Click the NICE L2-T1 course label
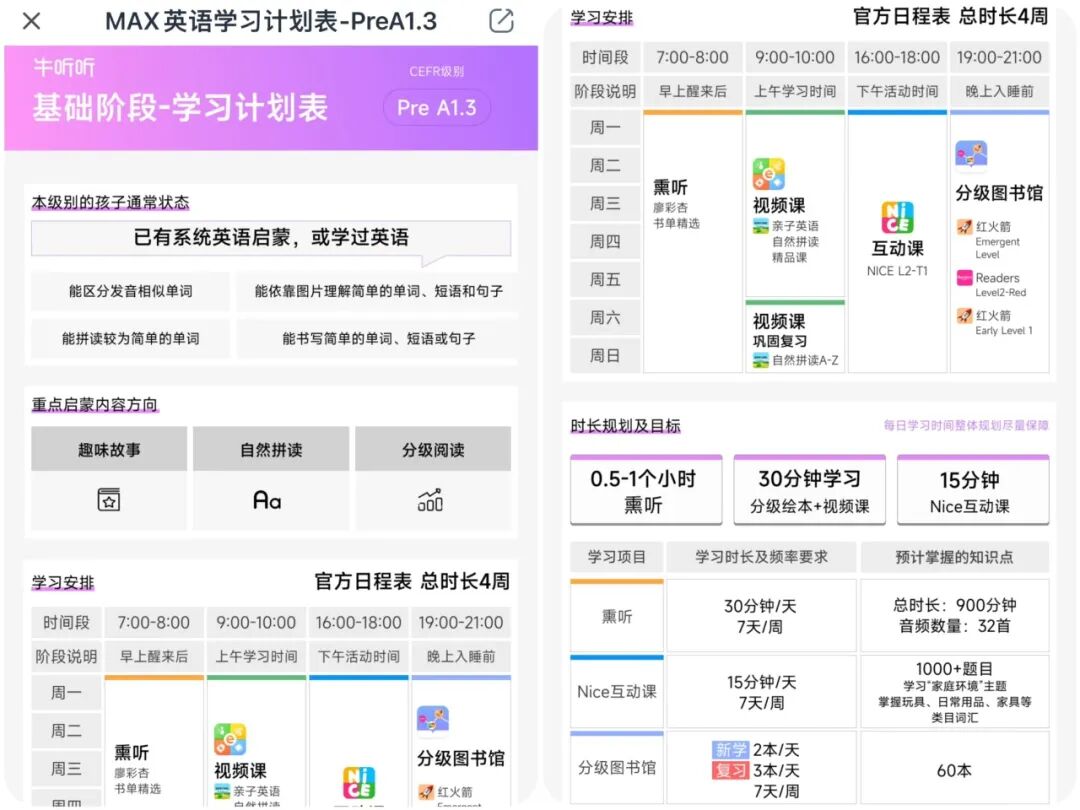Image resolution: width=1080 pixels, height=810 pixels. [x=897, y=271]
